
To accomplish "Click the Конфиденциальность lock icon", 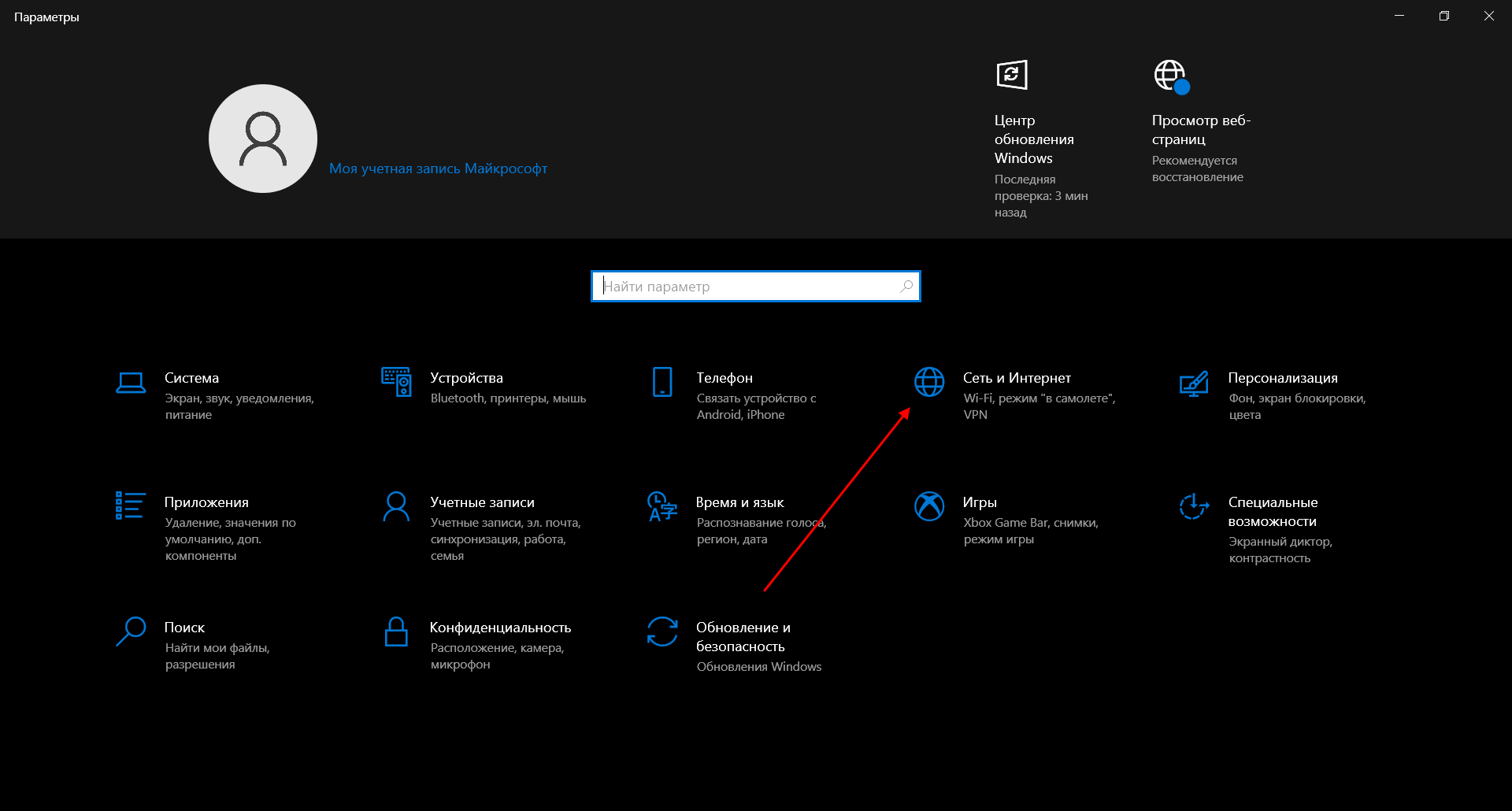I will pyautogui.click(x=396, y=631).
